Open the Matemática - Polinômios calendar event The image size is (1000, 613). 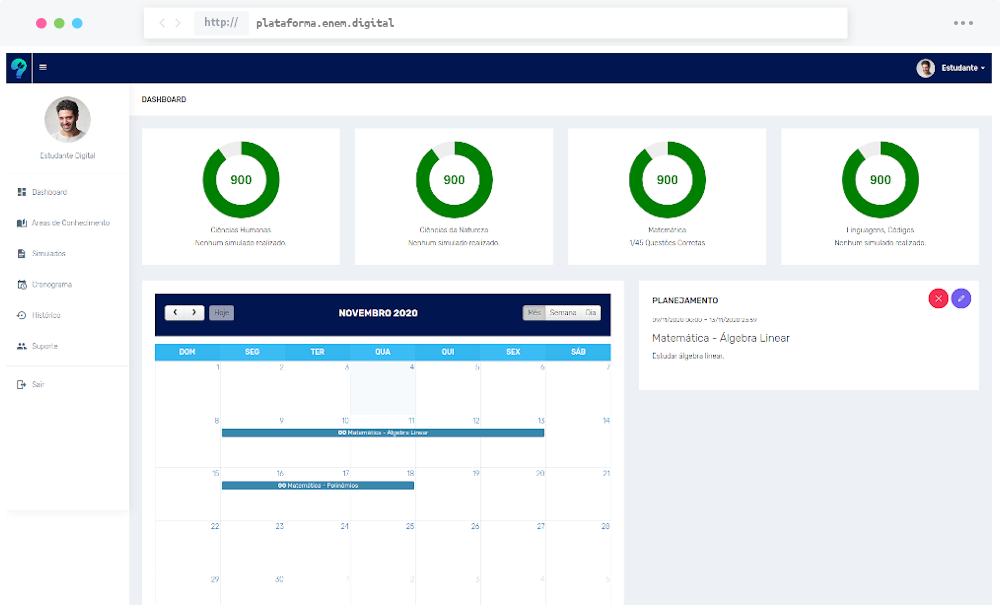click(x=317, y=484)
